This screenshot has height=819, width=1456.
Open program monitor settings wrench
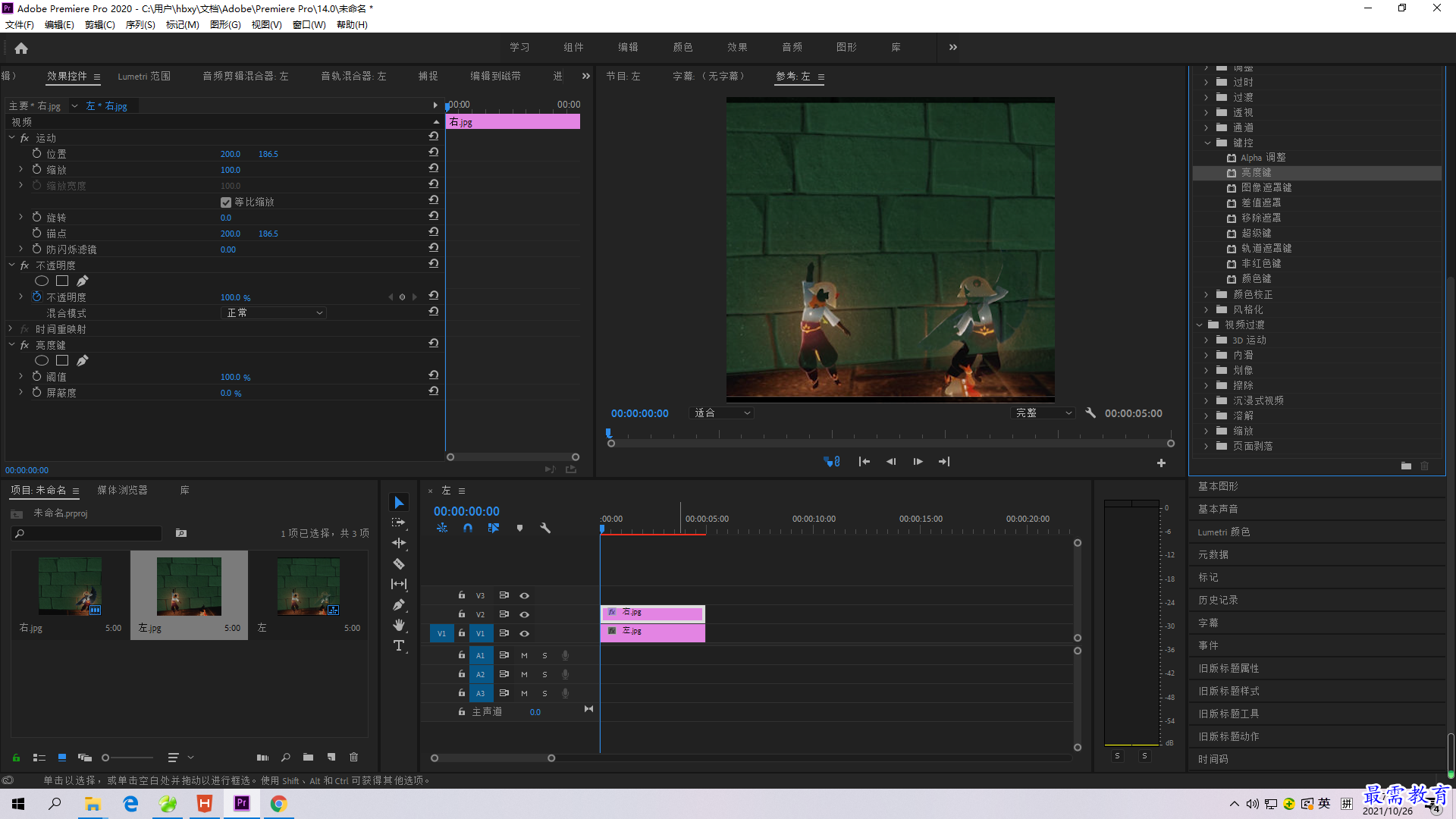click(1090, 413)
